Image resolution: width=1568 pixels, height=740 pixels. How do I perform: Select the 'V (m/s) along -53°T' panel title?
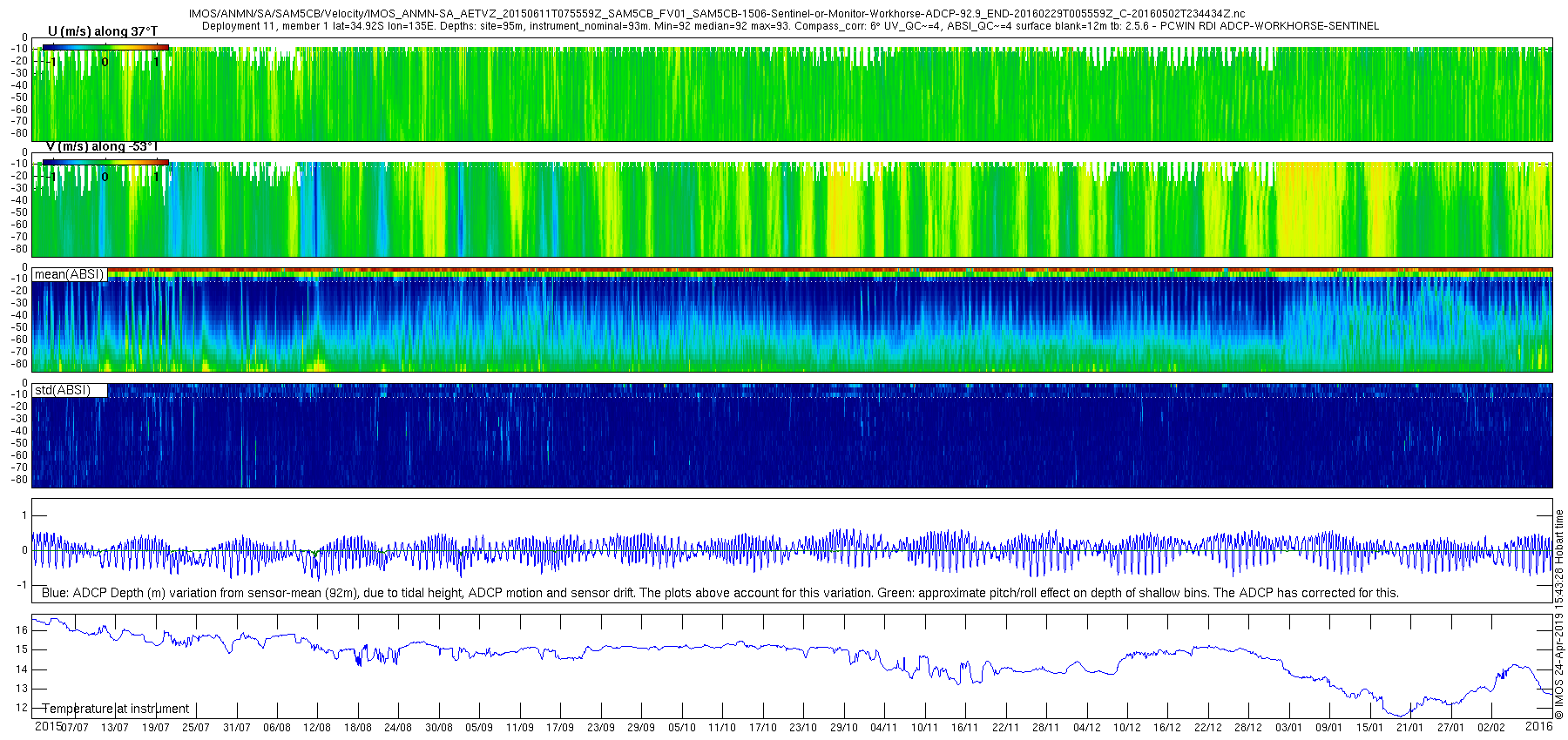pyautogui.click(x=102, y=146)
